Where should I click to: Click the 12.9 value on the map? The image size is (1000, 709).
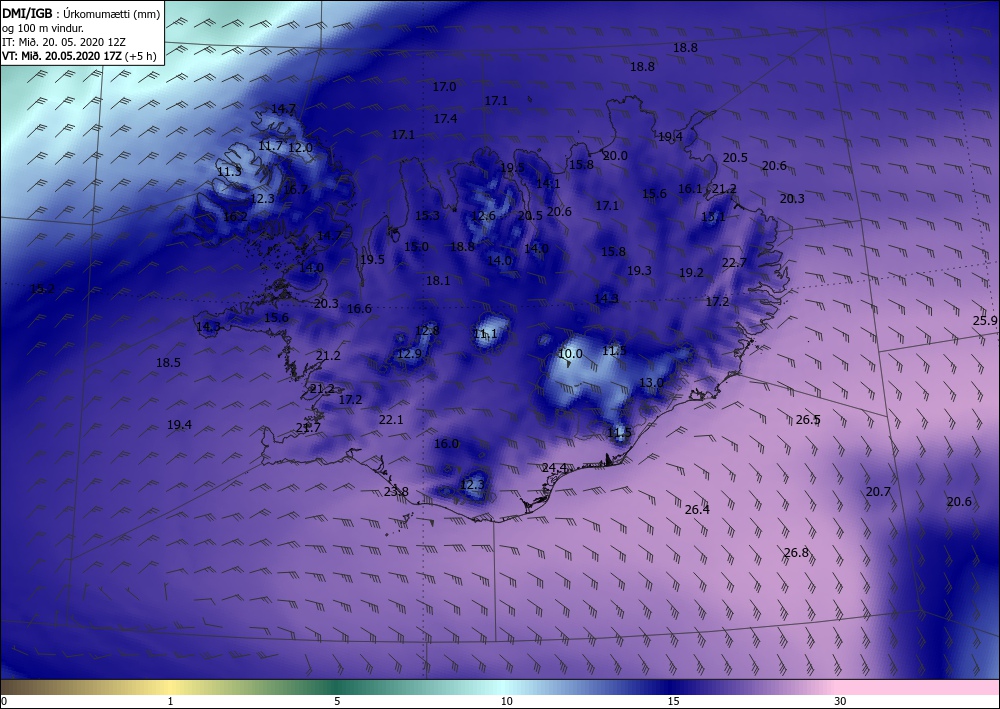click(x=409, y=354)
